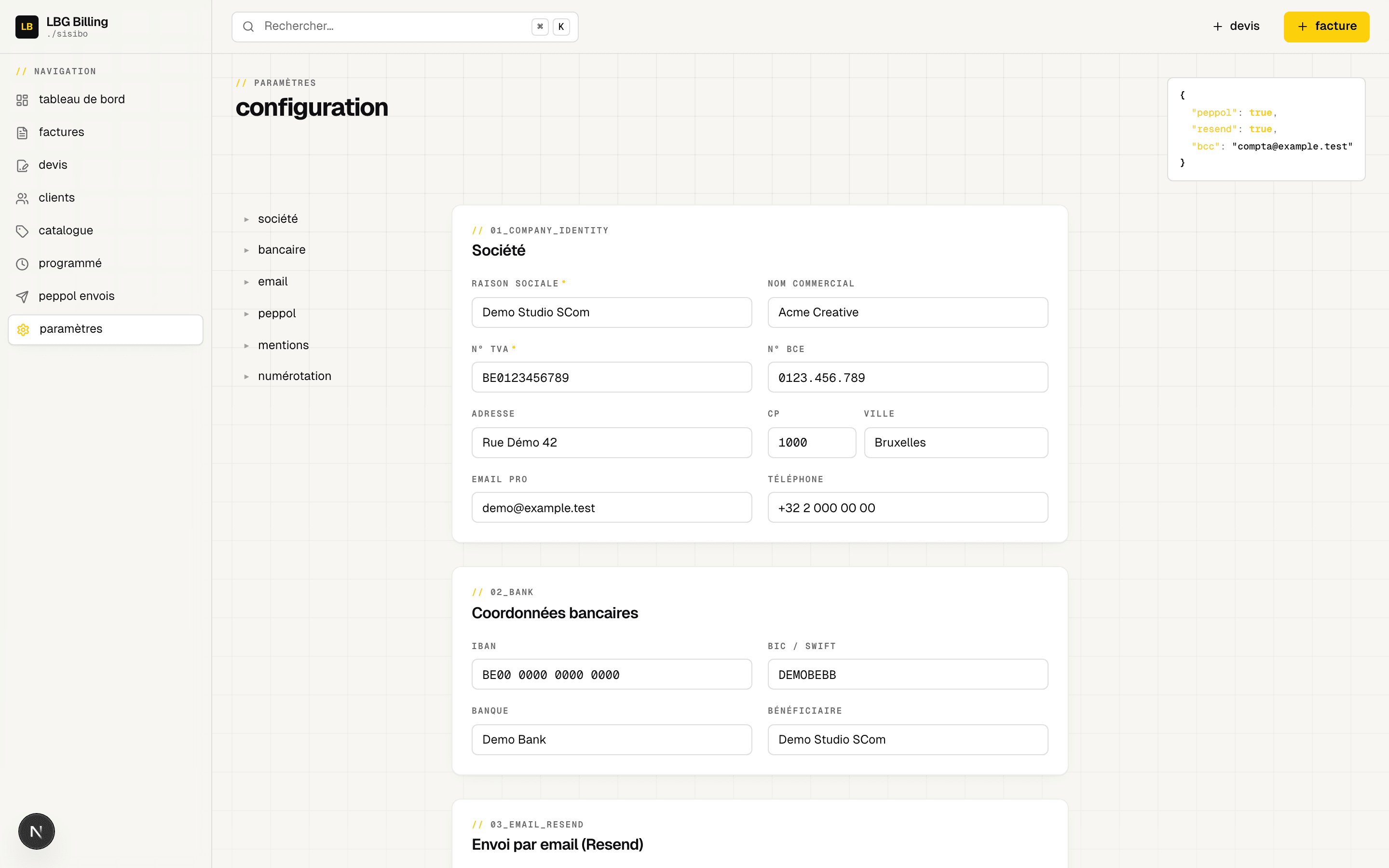Click the plus icon on facture button
Viewport: 1389px width, 868px height.
coord(1302,27)
